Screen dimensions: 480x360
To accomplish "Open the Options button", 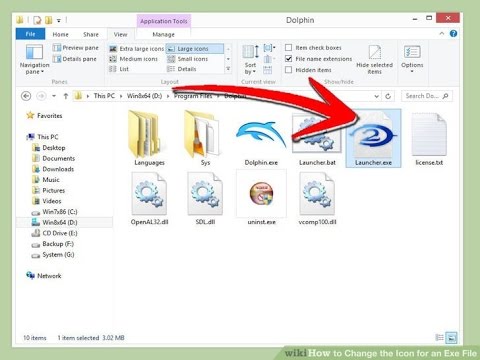I will [x=412, y=59].
